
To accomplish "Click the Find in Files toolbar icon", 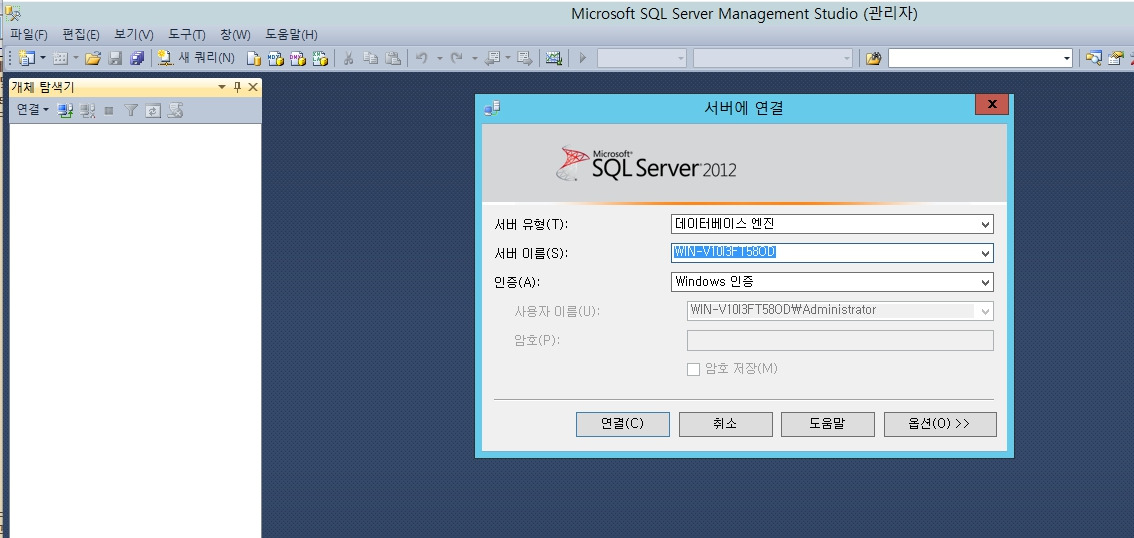I will point(873,58).
